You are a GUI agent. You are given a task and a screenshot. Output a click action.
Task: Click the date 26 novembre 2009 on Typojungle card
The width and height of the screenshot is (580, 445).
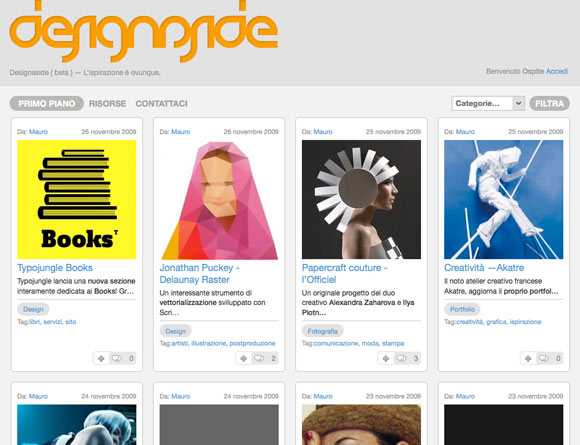109,132
